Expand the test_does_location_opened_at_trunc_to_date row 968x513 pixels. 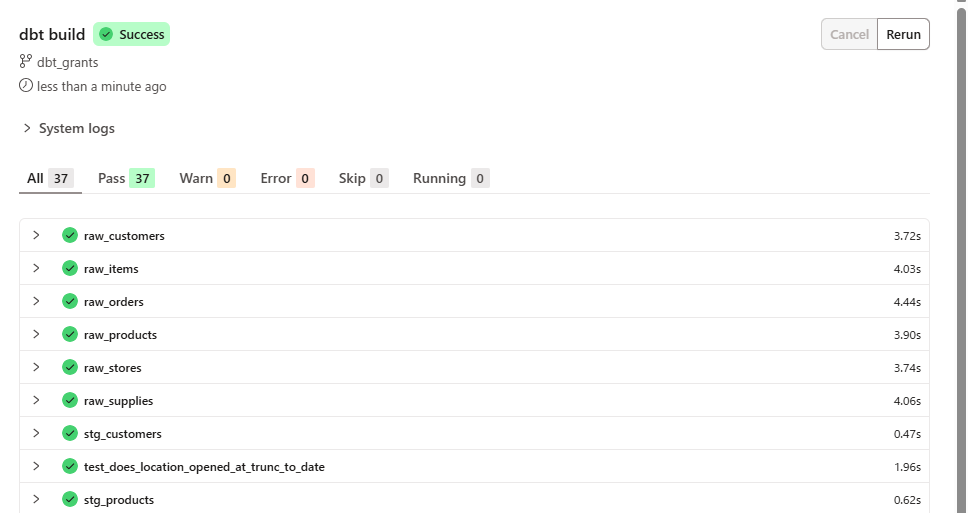36,467
